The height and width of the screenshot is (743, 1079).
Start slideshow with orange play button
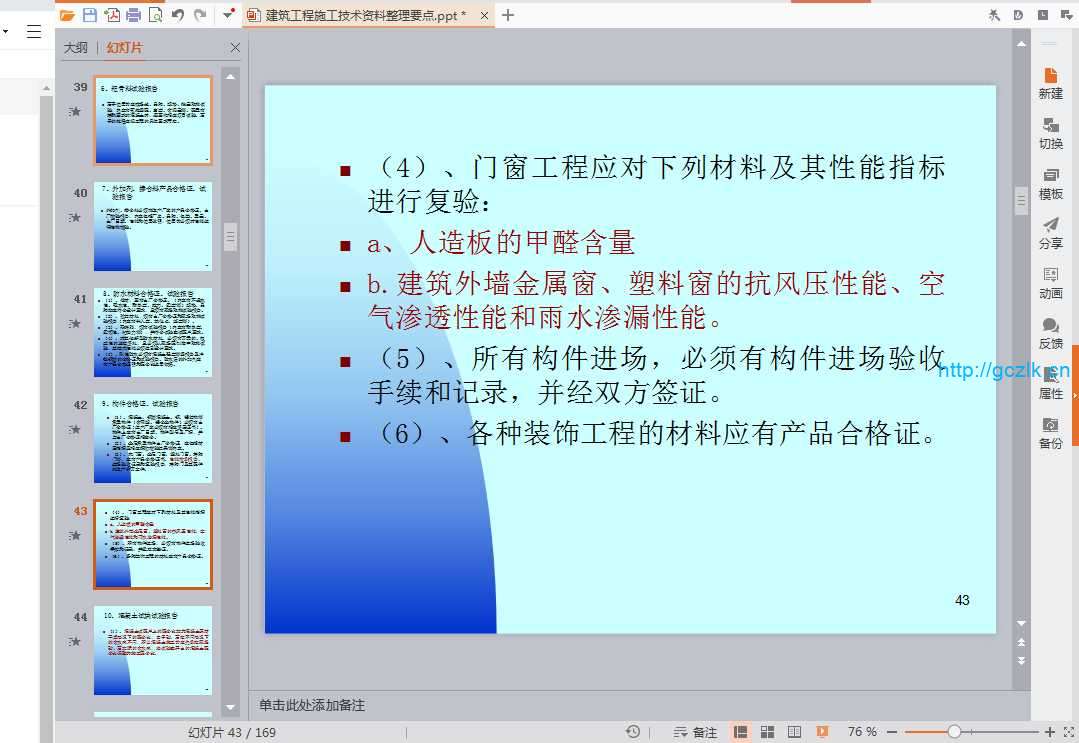(822, 732)
